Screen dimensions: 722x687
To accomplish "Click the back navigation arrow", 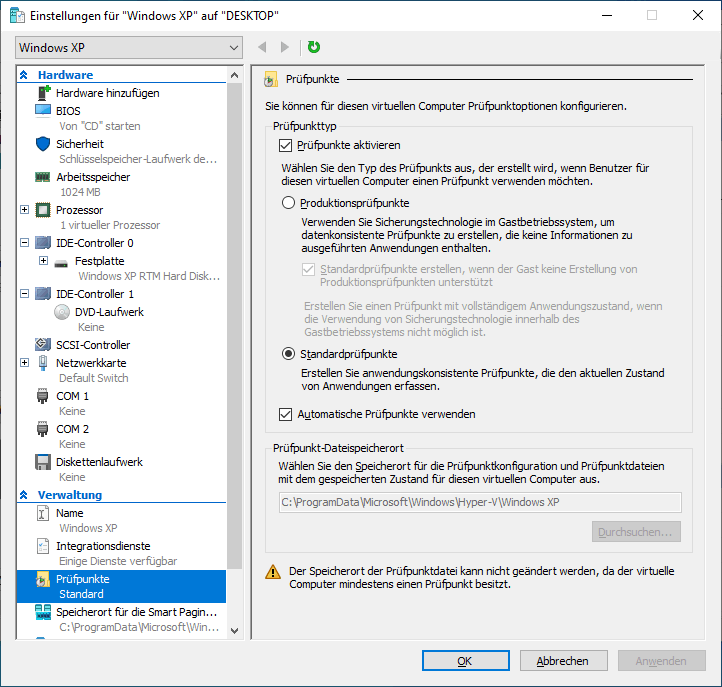I will (262, 47).
